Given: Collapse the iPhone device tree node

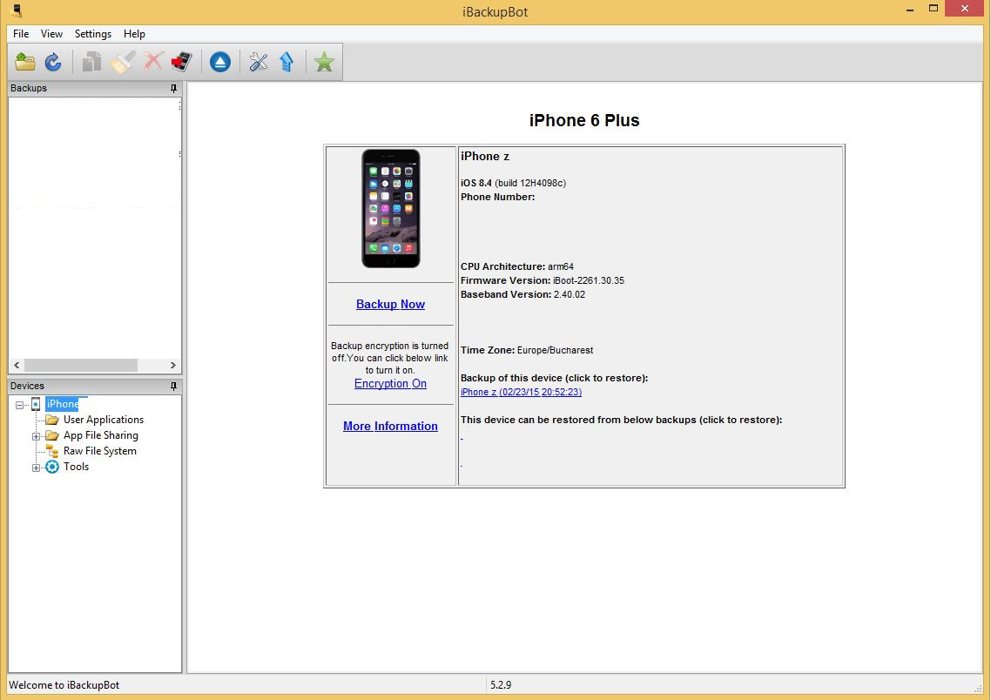Looking at the screenshot, I should (x=20, y=404).
